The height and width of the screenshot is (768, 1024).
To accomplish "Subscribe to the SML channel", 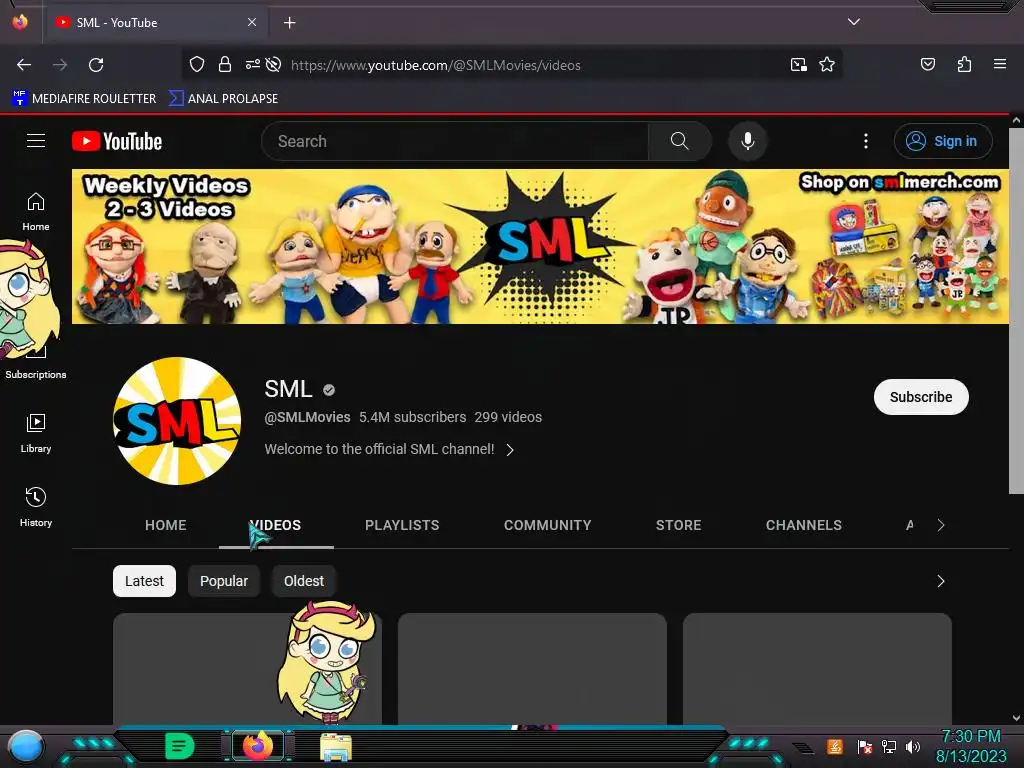I will pyautogui.click(x=921, y=397).
